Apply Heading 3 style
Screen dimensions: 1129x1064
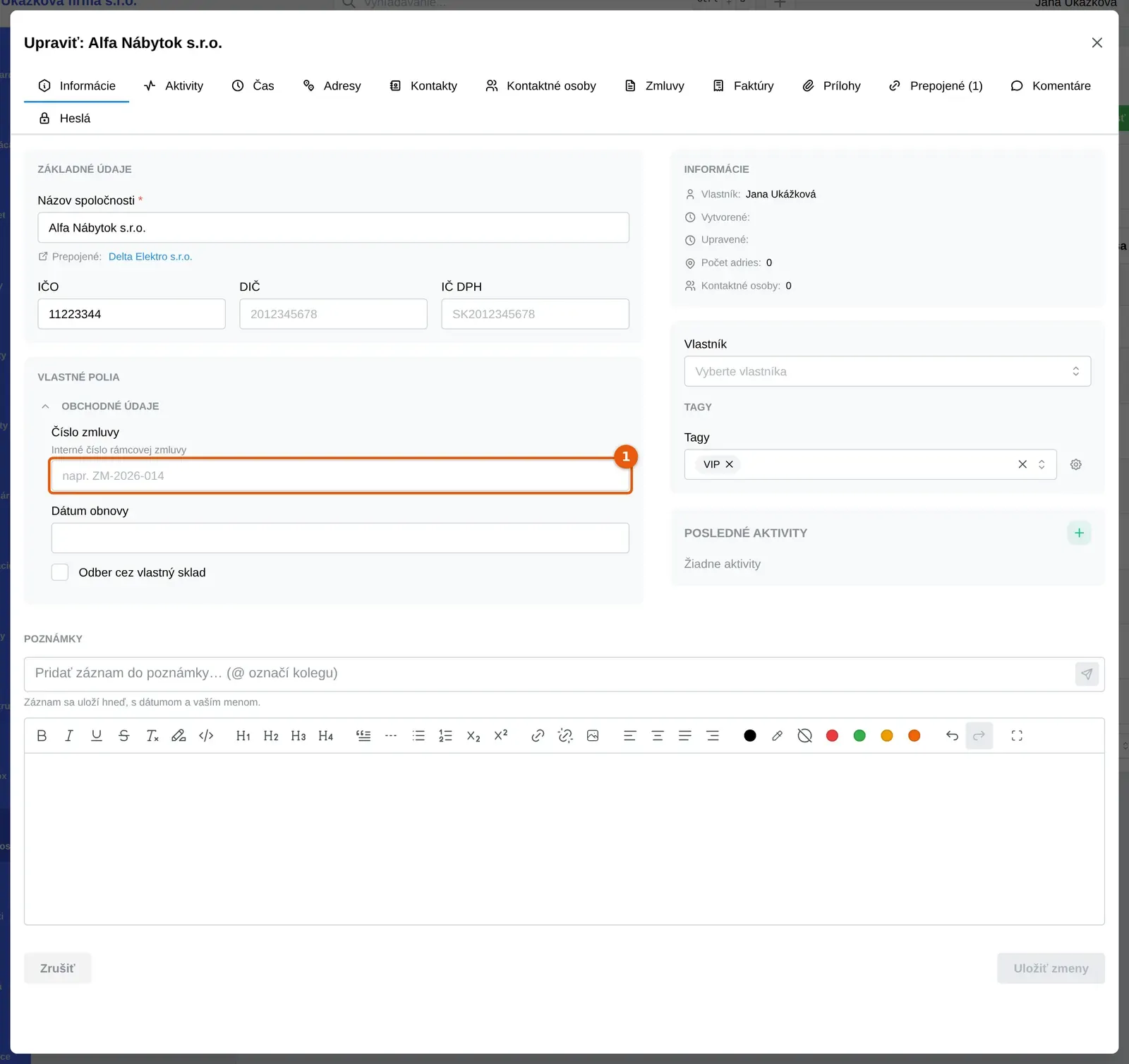(x=298, y=736)
